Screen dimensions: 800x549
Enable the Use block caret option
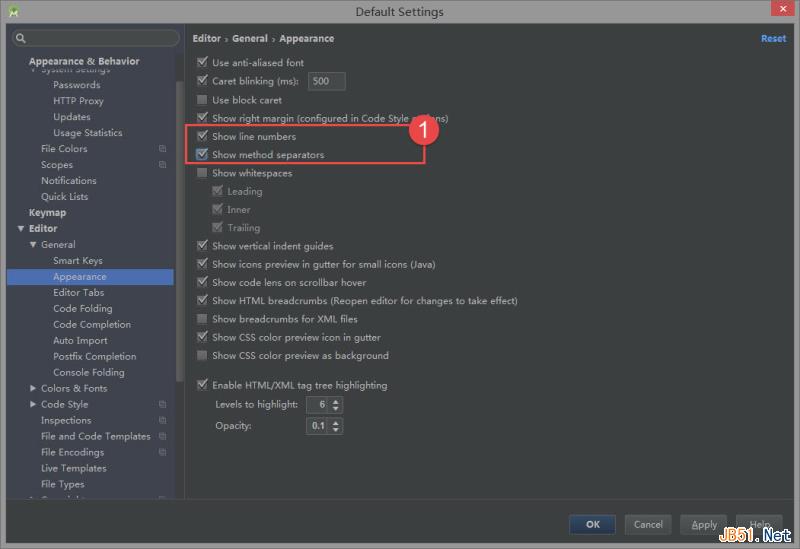coord(203,100)
